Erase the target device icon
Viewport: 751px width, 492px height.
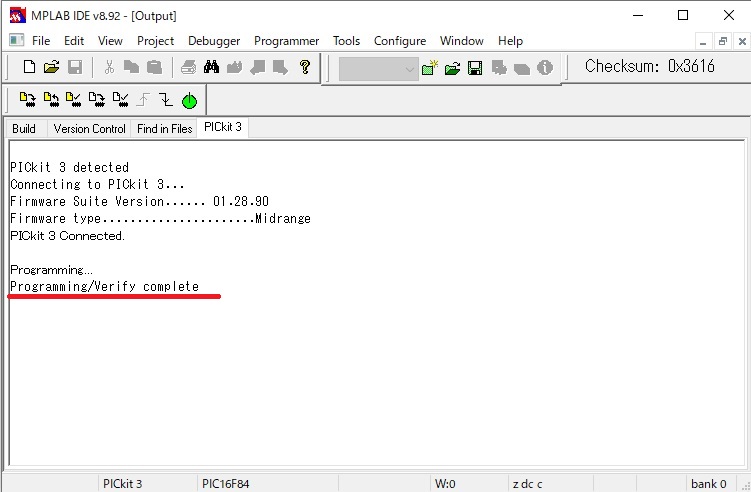tap(97, 99)
